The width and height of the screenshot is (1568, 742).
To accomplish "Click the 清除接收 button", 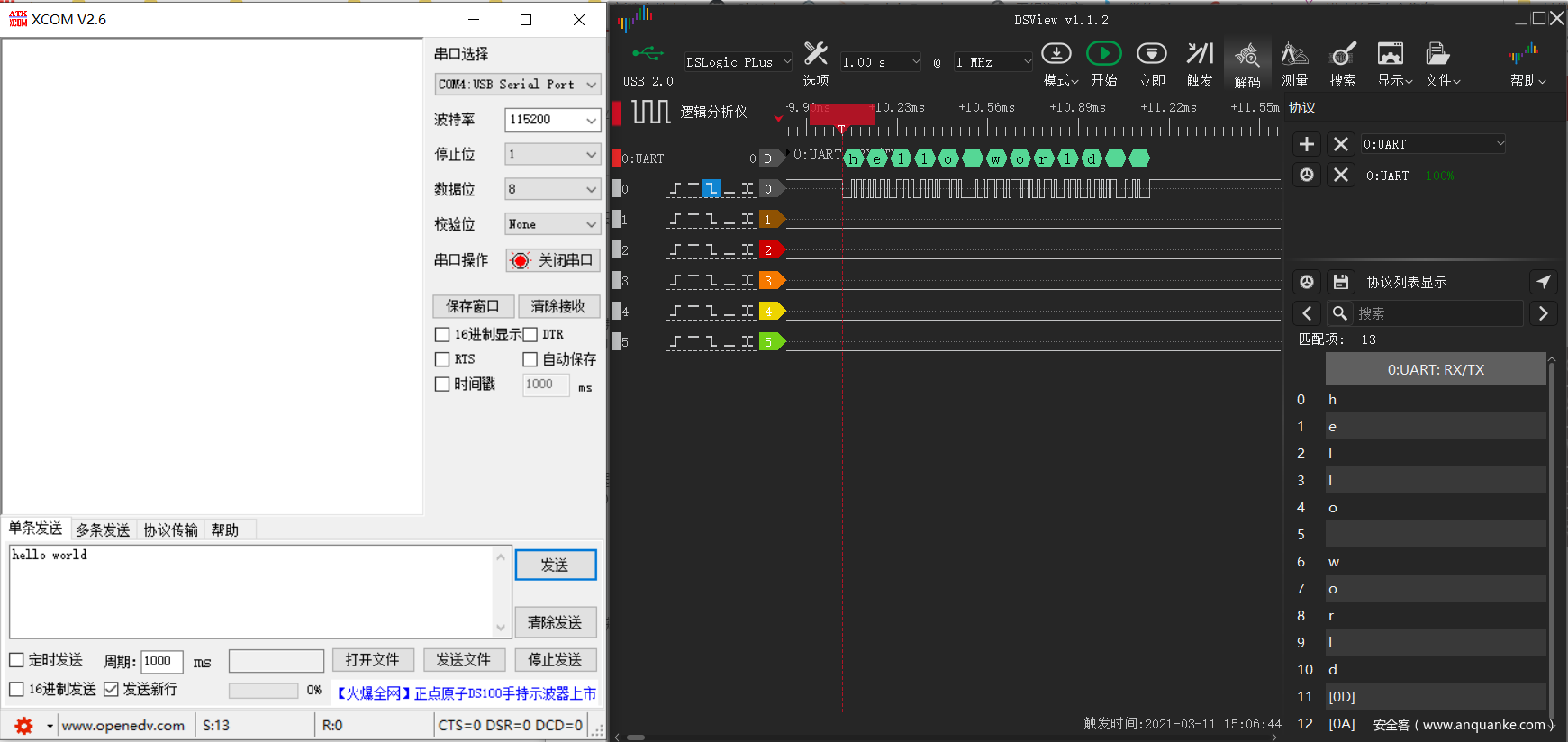I will 558,306.
